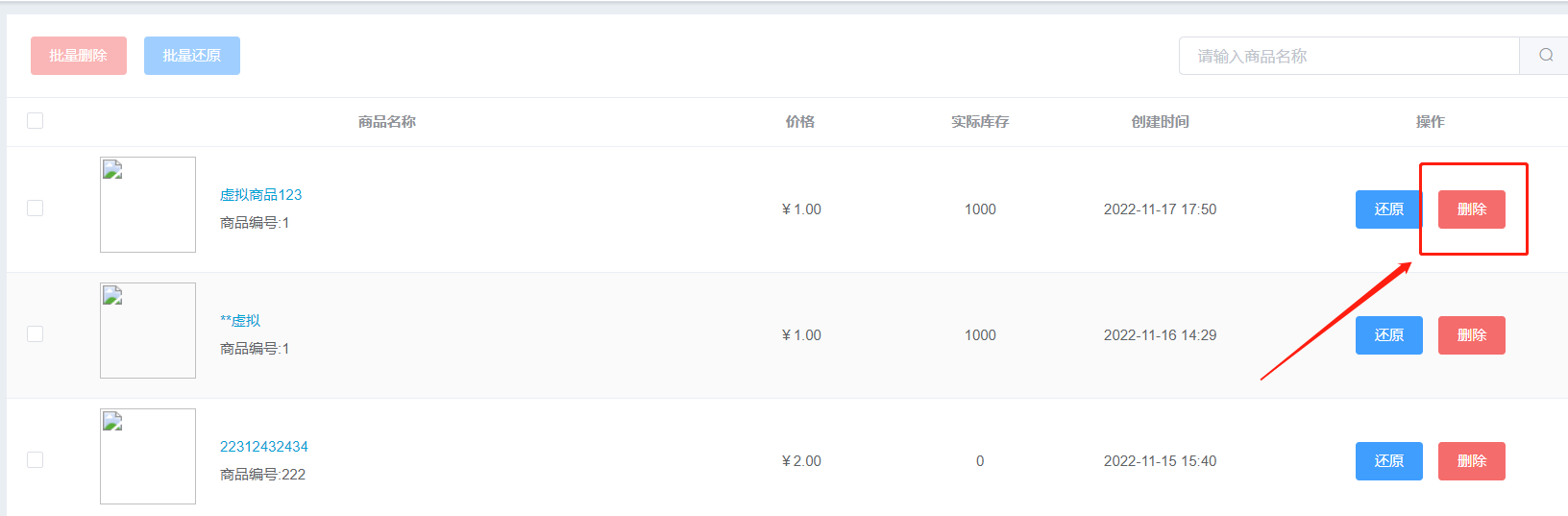Delete 虚拟商品123 using red 删除 button

(x=1472, y=209)
